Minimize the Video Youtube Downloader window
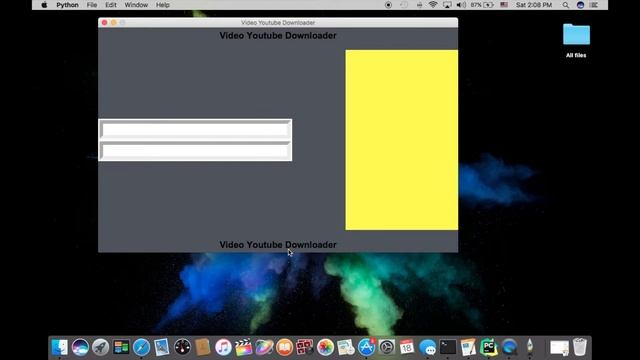 113,23
